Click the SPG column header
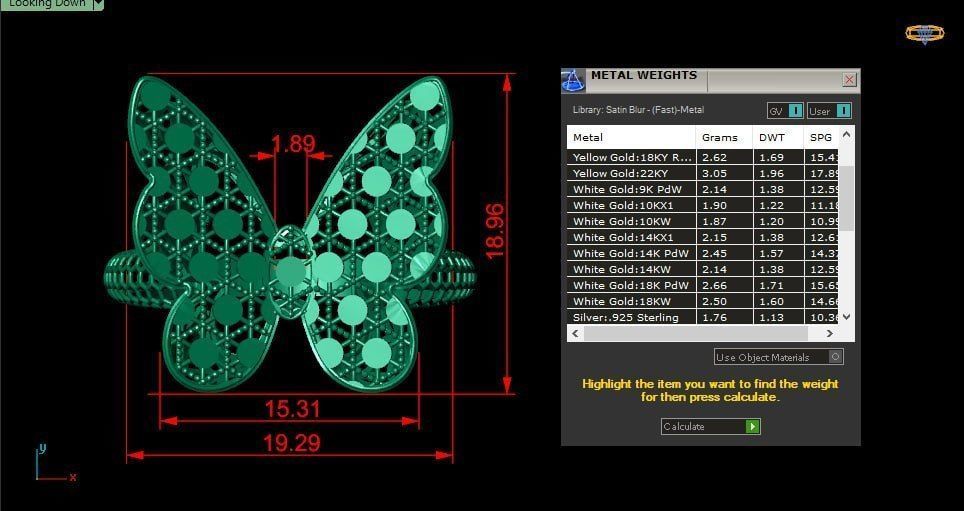964x511 pixels. coord(821,137)
